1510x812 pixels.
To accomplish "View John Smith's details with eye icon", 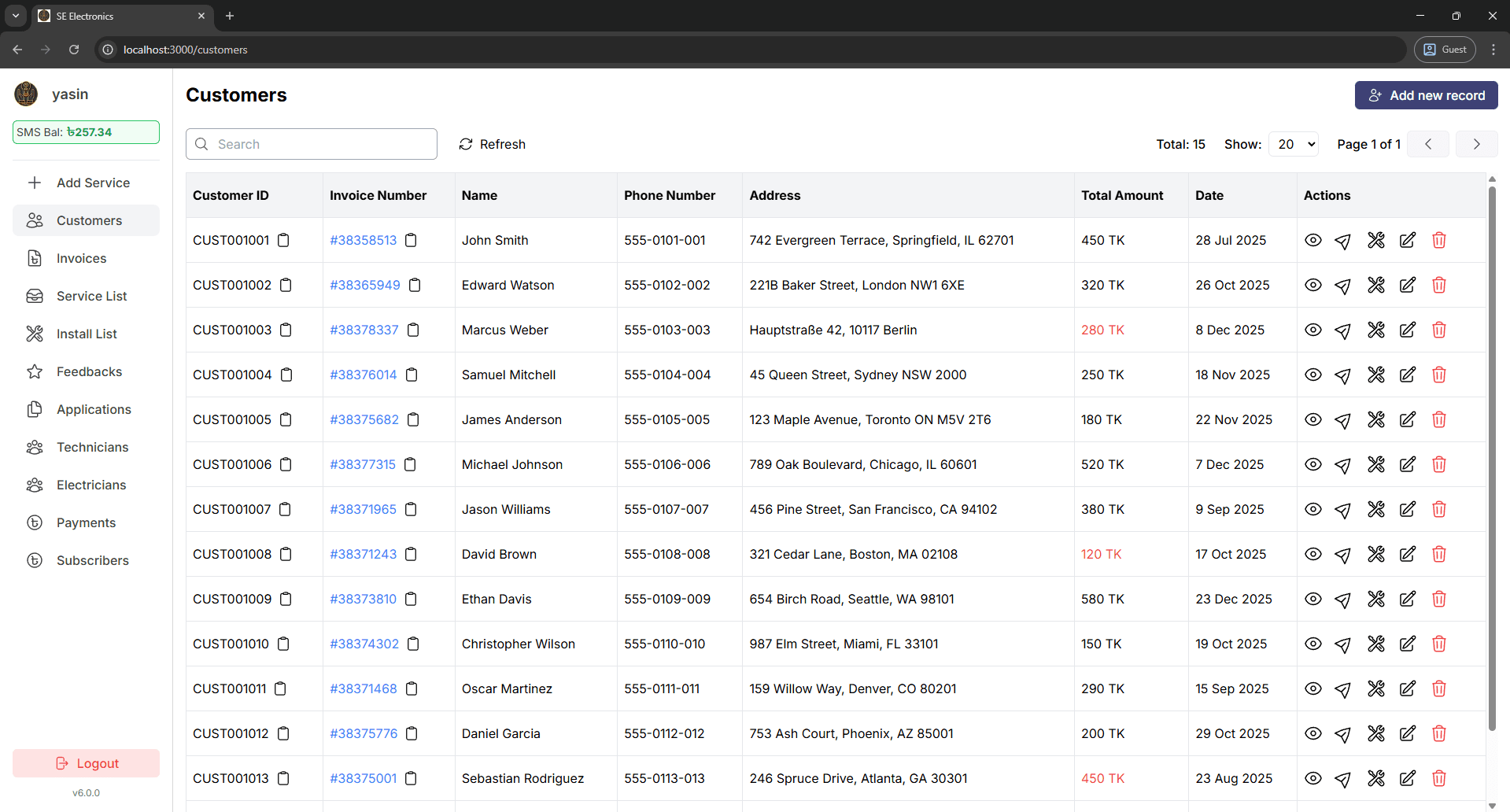I will click(1312, 240).
